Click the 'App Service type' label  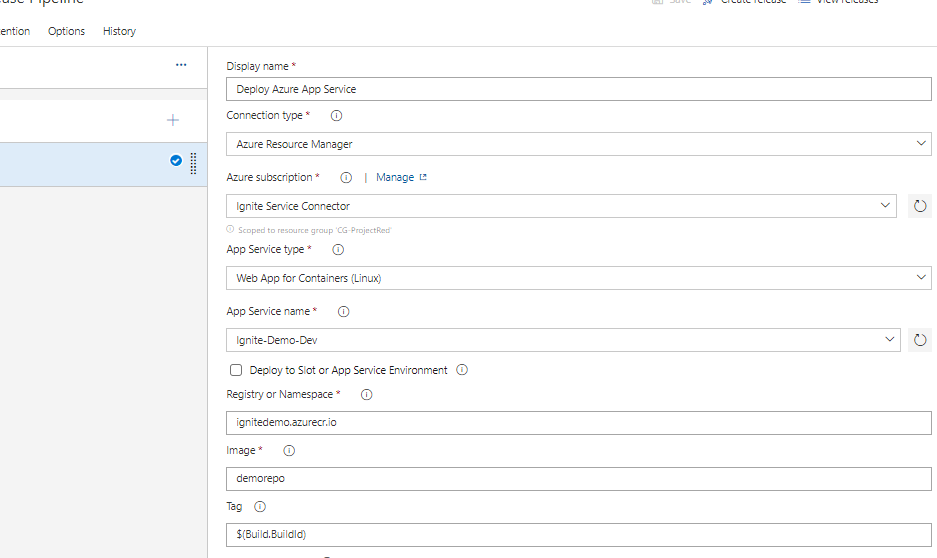265,249
